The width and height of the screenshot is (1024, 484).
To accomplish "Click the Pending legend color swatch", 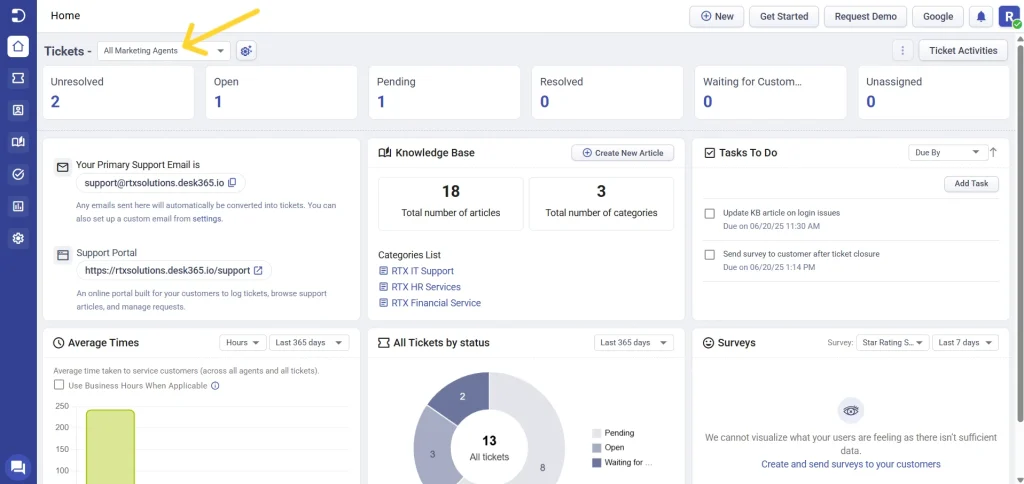I will click(596, 433).
